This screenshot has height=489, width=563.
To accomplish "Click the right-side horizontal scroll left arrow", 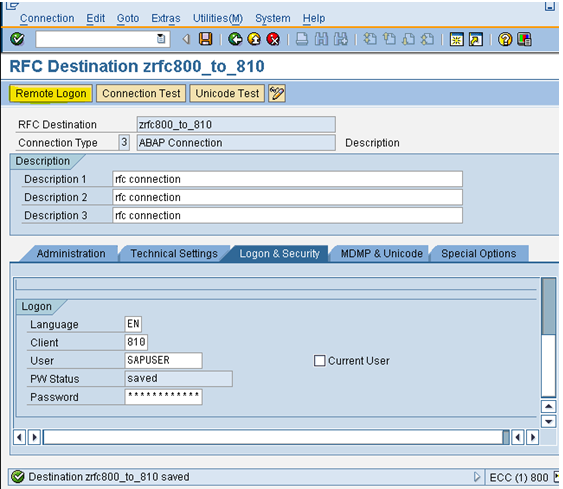I will pyautogui.click(x=517, y=437).
